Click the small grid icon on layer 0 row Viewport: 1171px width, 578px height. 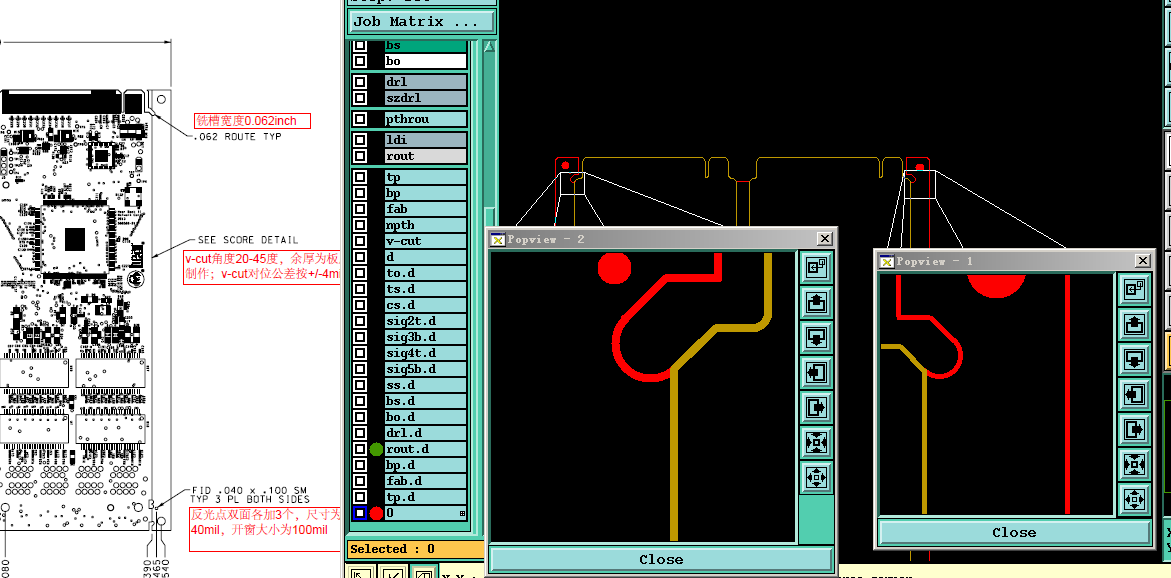coord(462,514)
